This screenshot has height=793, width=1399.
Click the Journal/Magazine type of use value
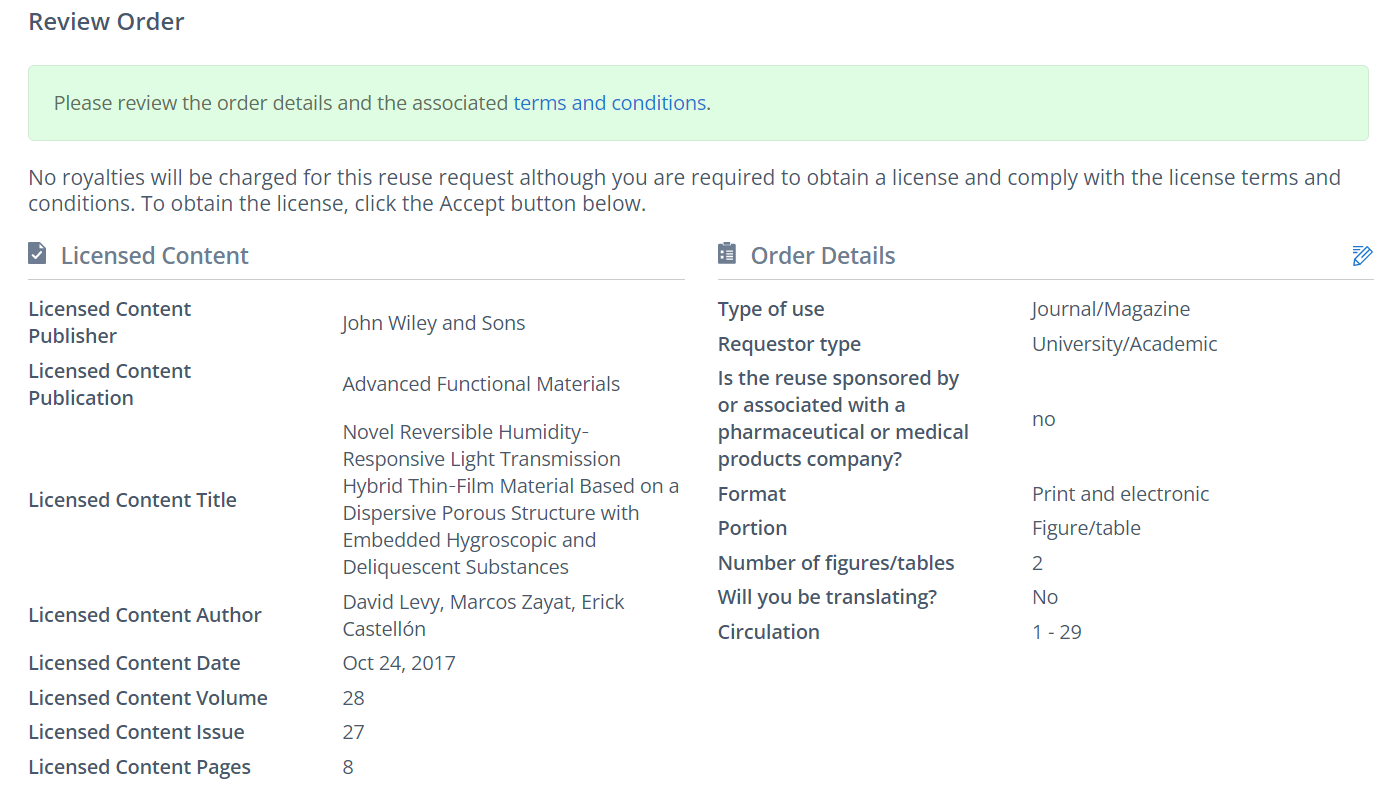(x=1111, y=309)
